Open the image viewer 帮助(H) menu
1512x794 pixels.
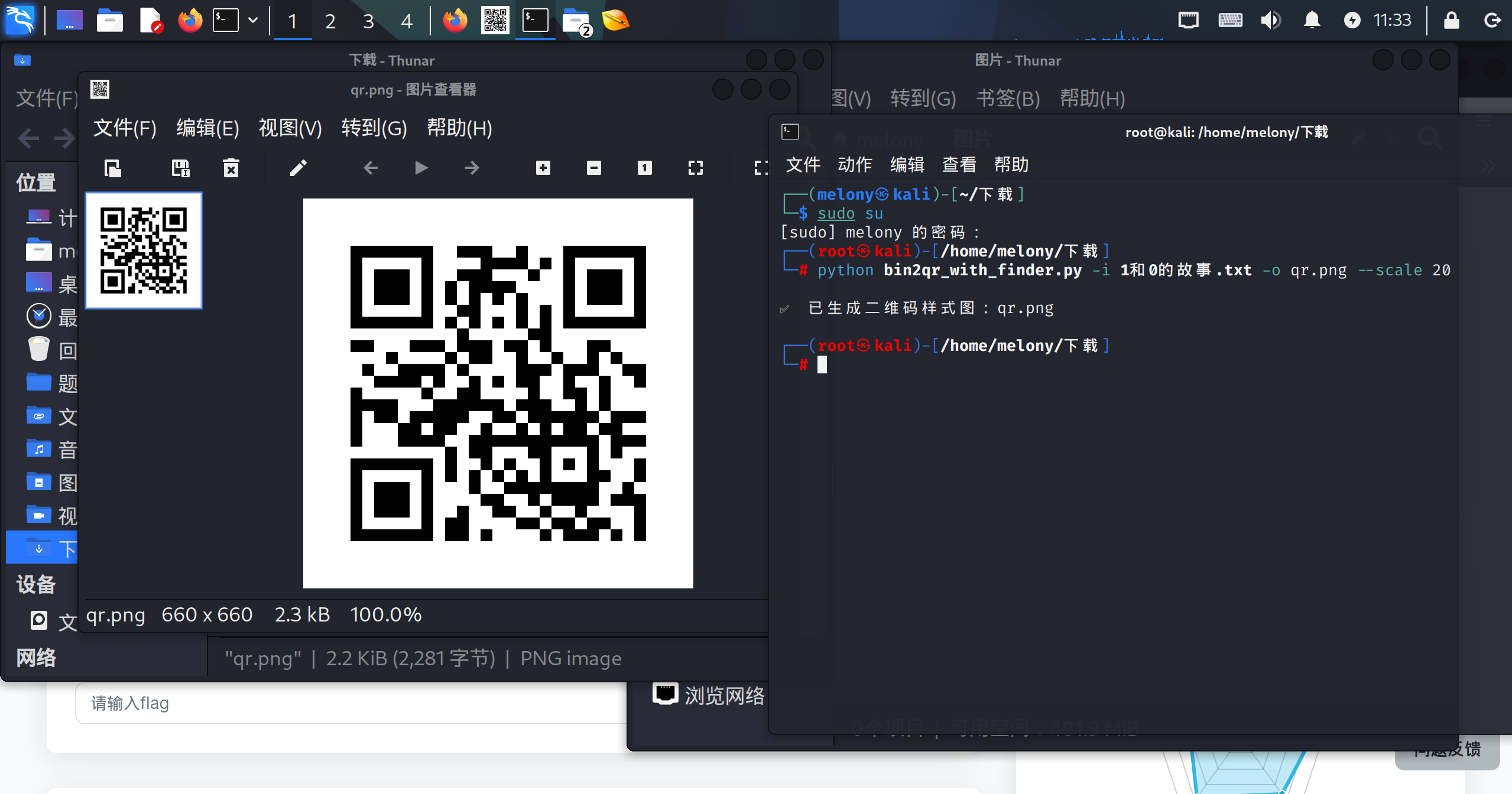[459, 128]
